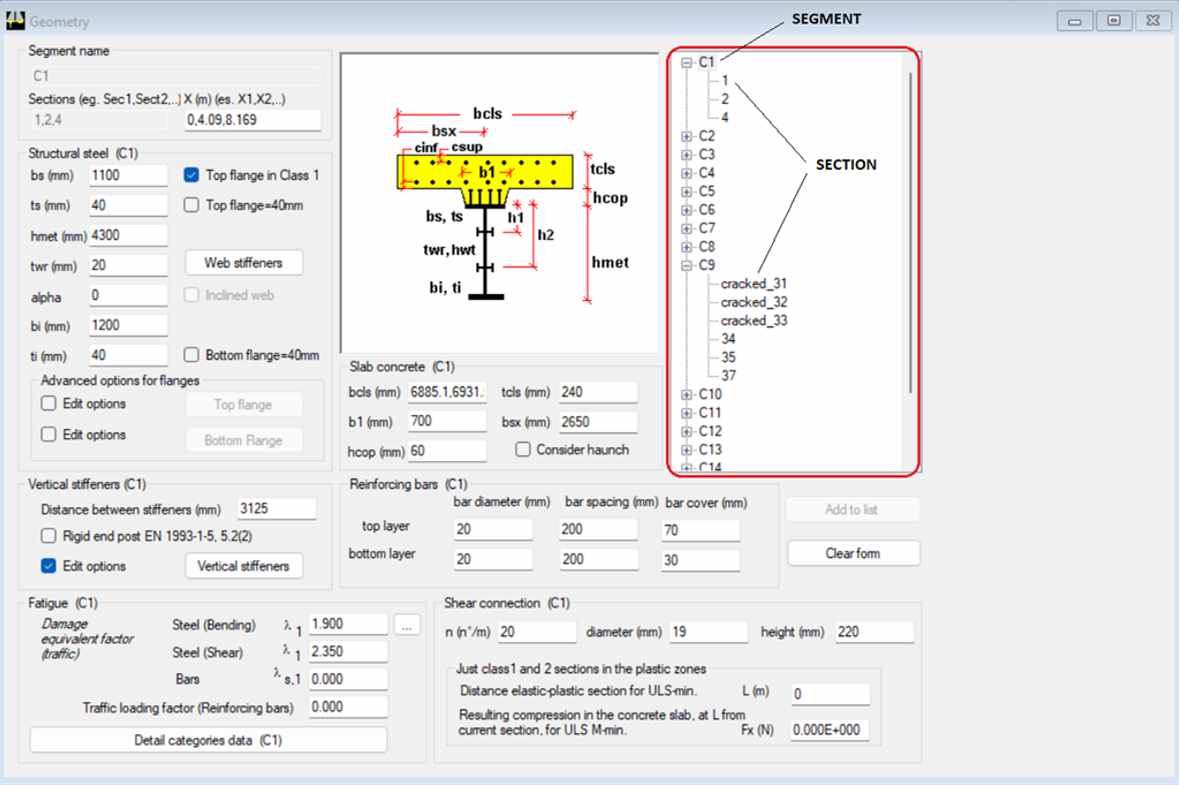The height and width of the screenshot is (785, 1179).
Task: Toggle Top flange in Class 1 checkbox
Action: [x=192, y=175]
